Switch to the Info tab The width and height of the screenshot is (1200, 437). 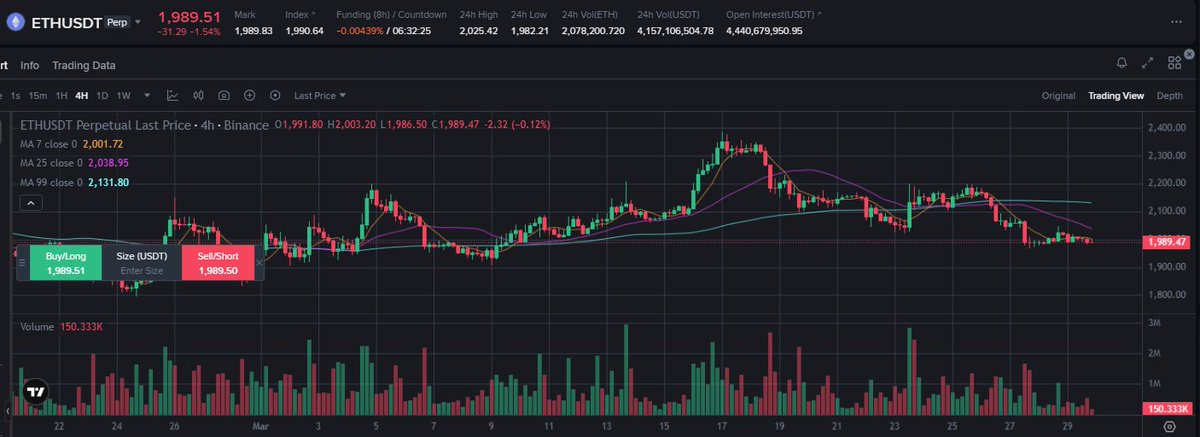click(x=30, y=65)
